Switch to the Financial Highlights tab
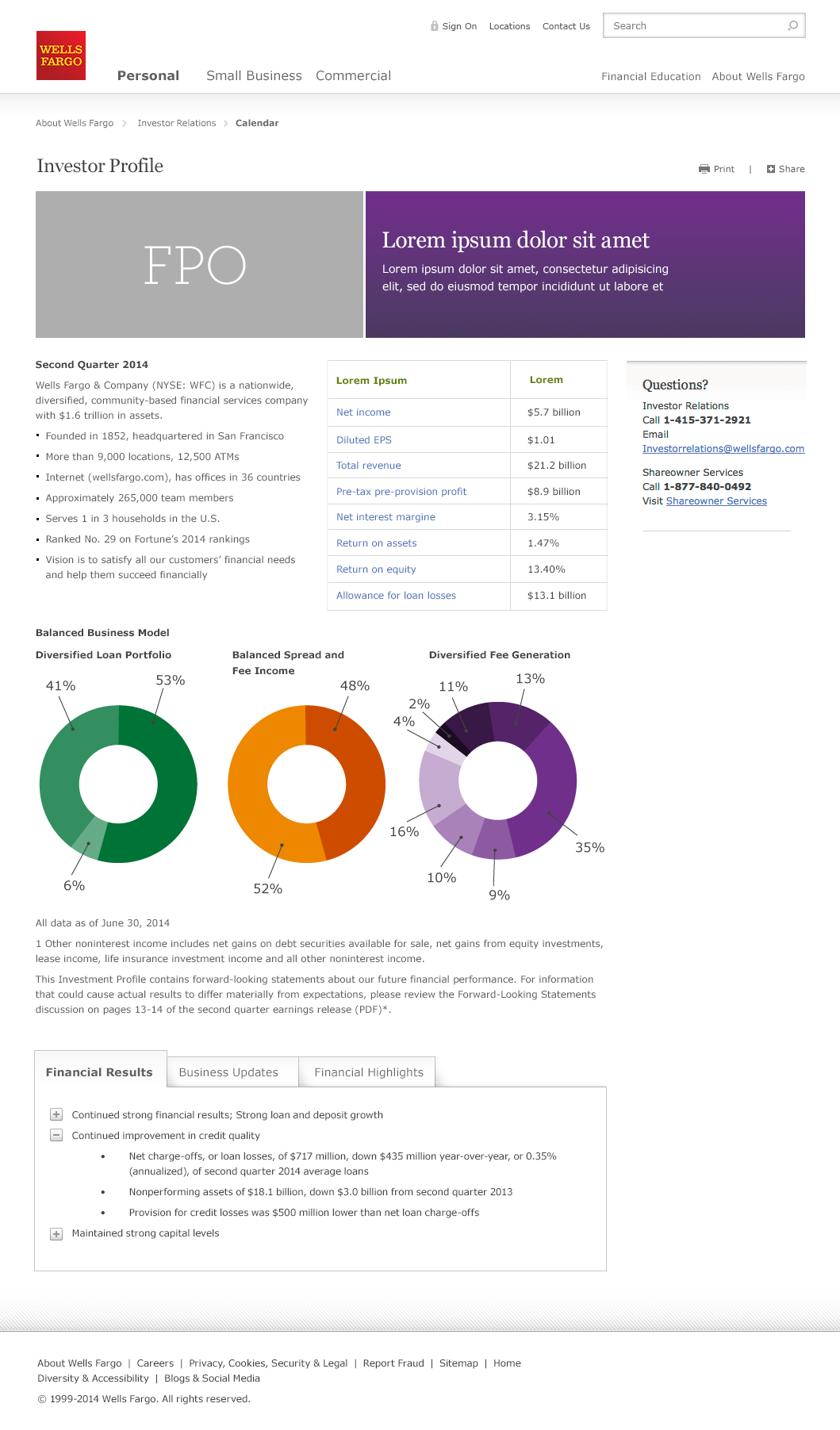This screenshot has height=1430, width=840. click(x=369, y=1072)
